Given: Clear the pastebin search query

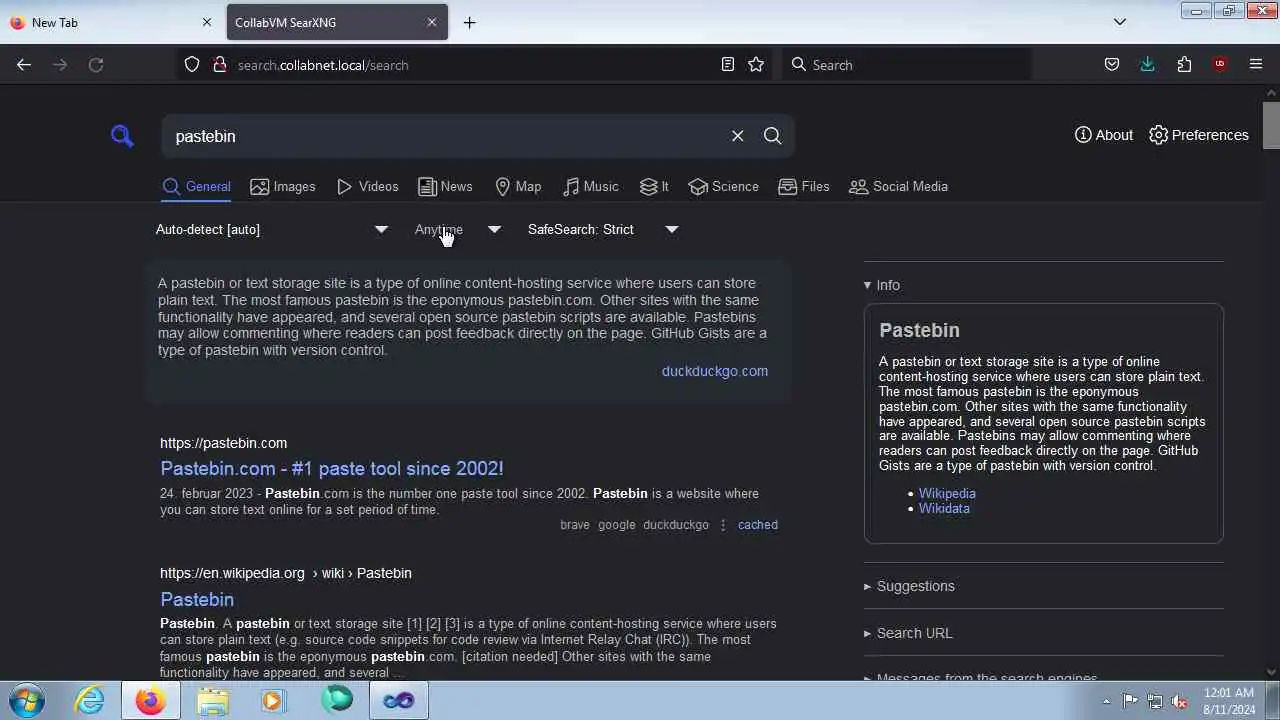Looking at the screenshot, I should click(737, 136).
